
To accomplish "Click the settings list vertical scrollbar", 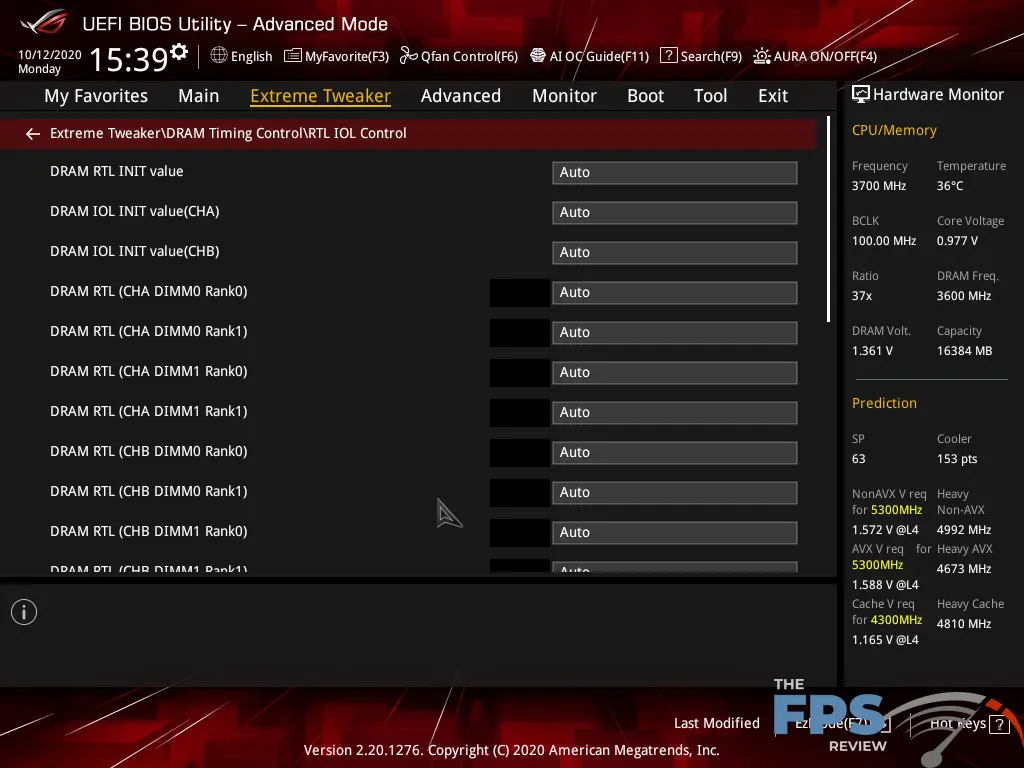I will pos(828,219).
